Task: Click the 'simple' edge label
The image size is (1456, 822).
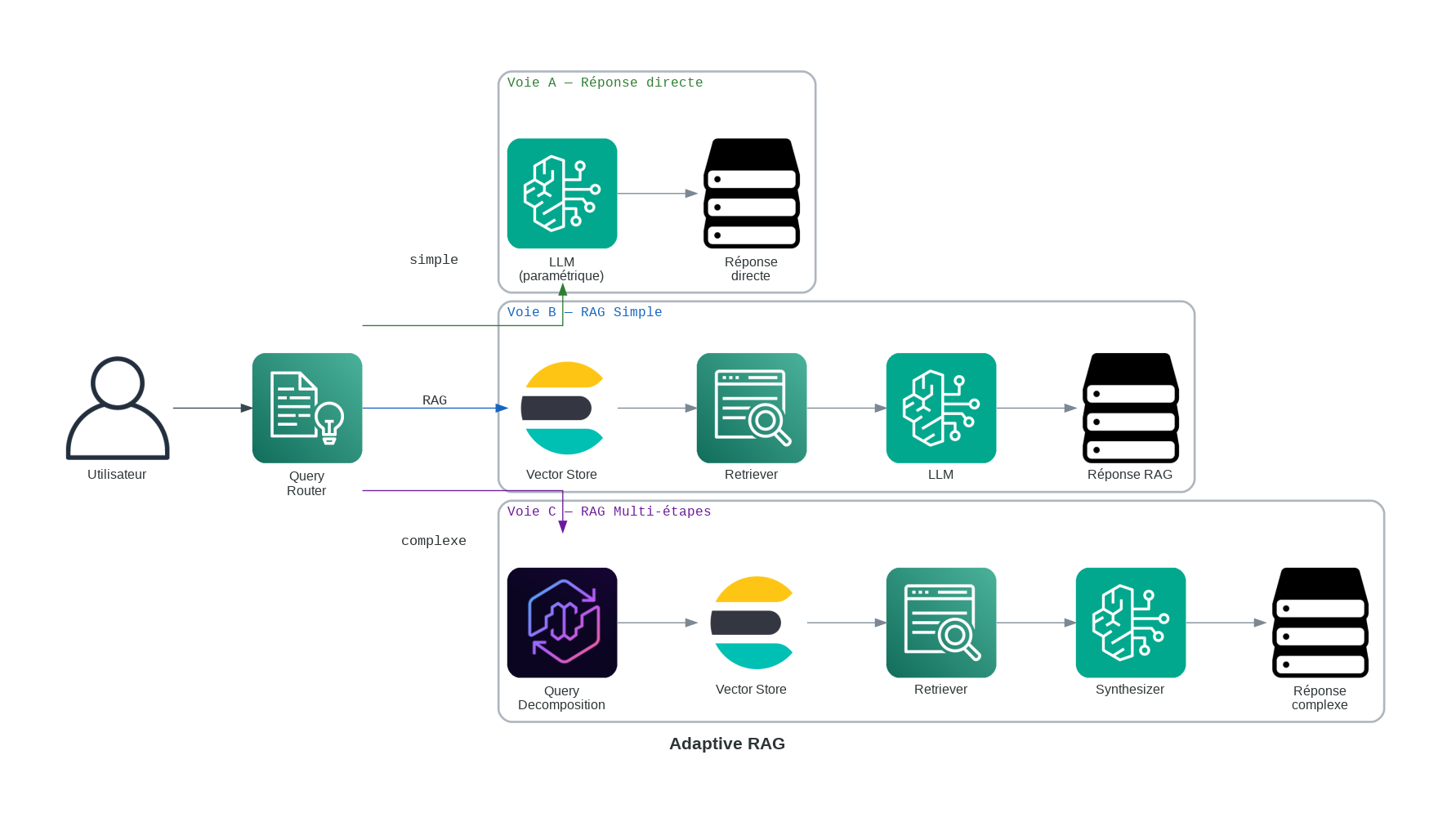Action: click(433, 260)
